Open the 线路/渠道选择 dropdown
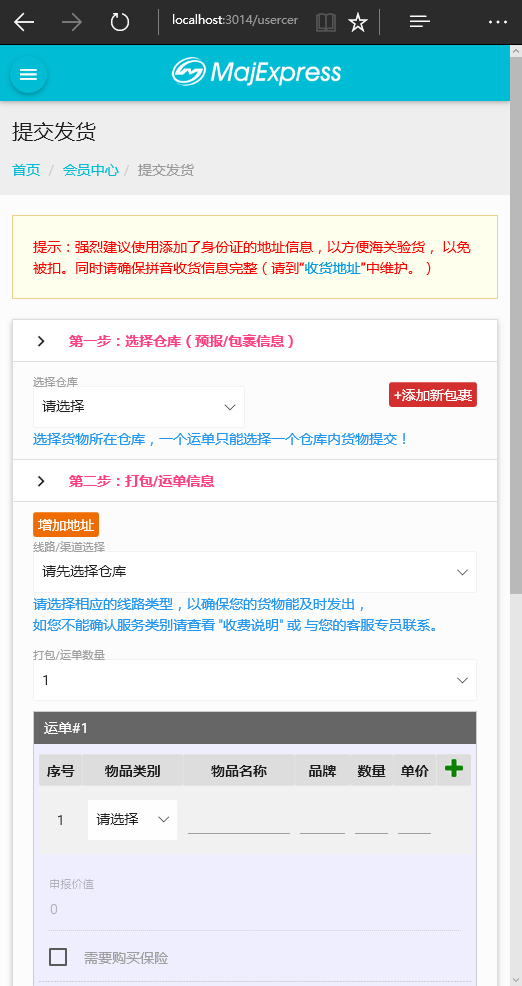522x986 pixels. [x=255, y=572]
